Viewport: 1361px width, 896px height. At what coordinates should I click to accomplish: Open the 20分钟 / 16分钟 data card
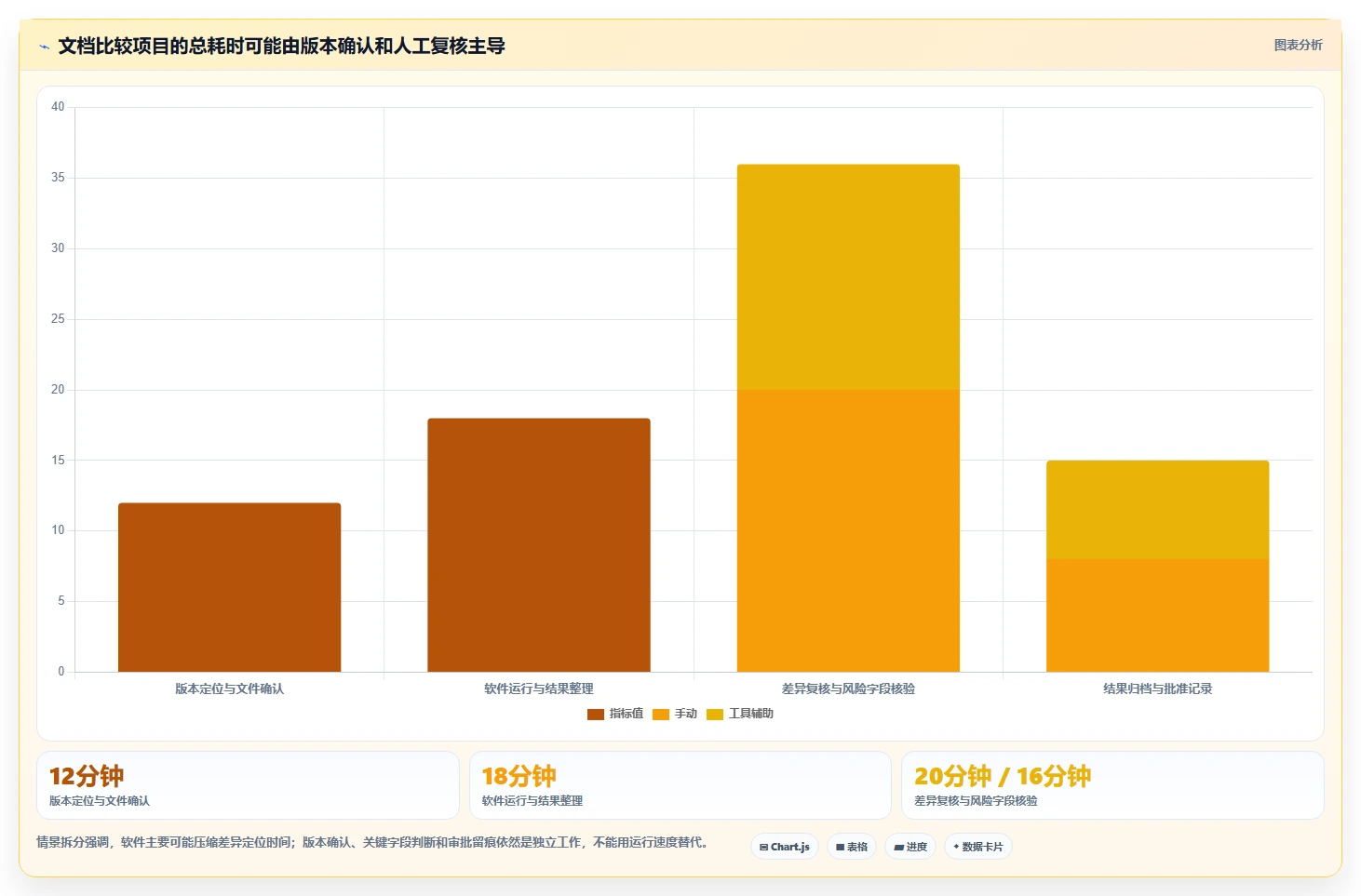click(1112, 785)
